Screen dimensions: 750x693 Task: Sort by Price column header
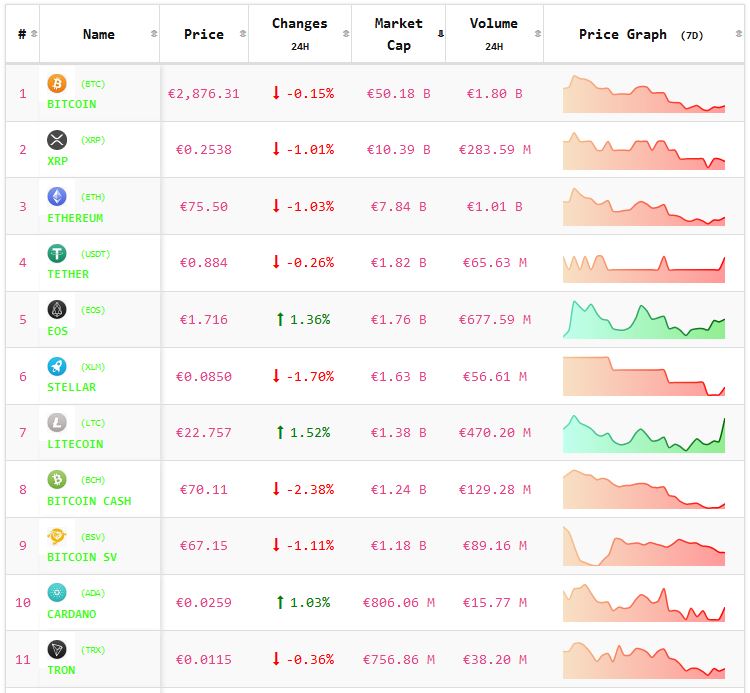pos(204,34)
